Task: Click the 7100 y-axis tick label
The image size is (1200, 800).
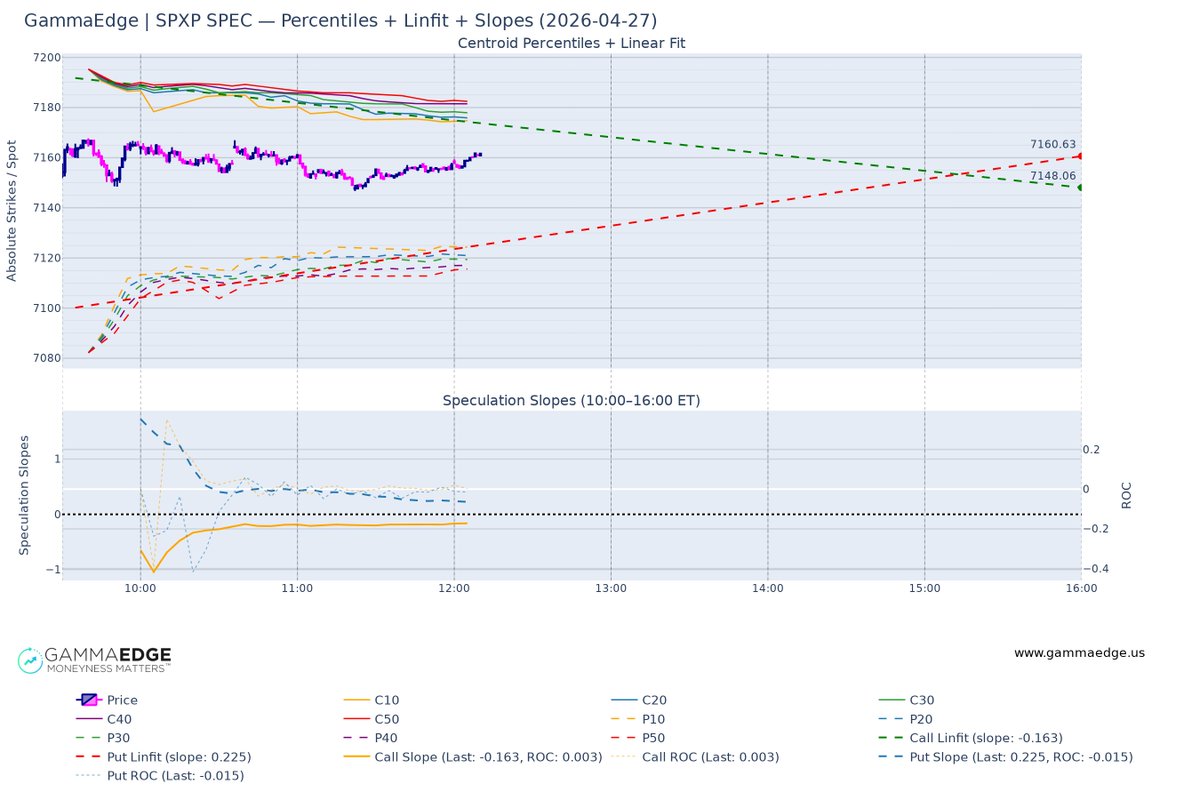Action: coord(46,308)
